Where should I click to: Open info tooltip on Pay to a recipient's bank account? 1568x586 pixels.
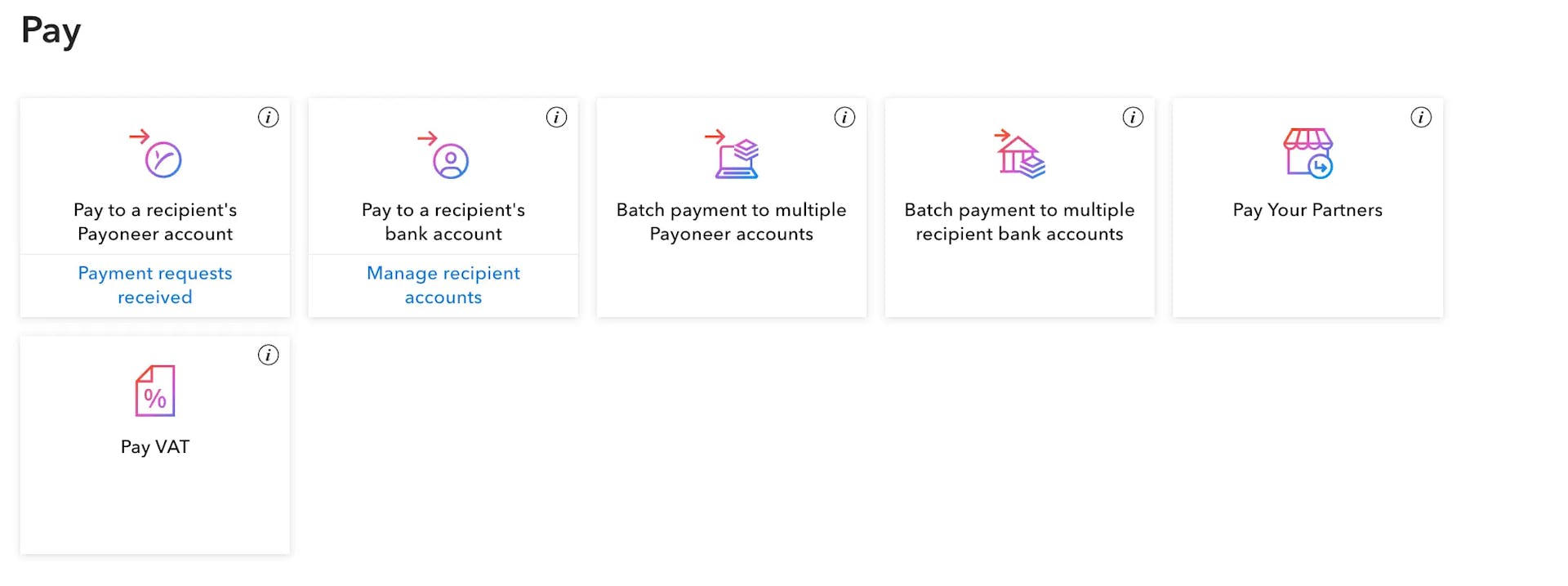(556, 117)
